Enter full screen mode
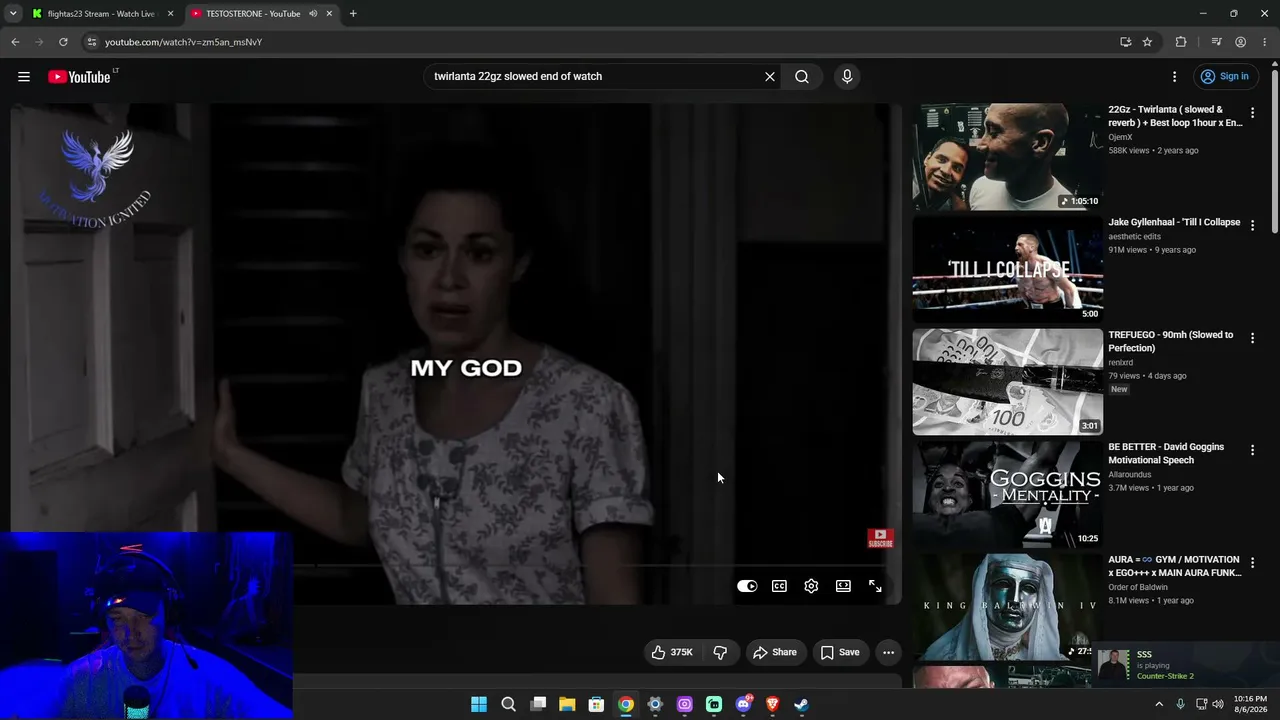This screenshot has width=1280, height=720. [x=875, y=586]
